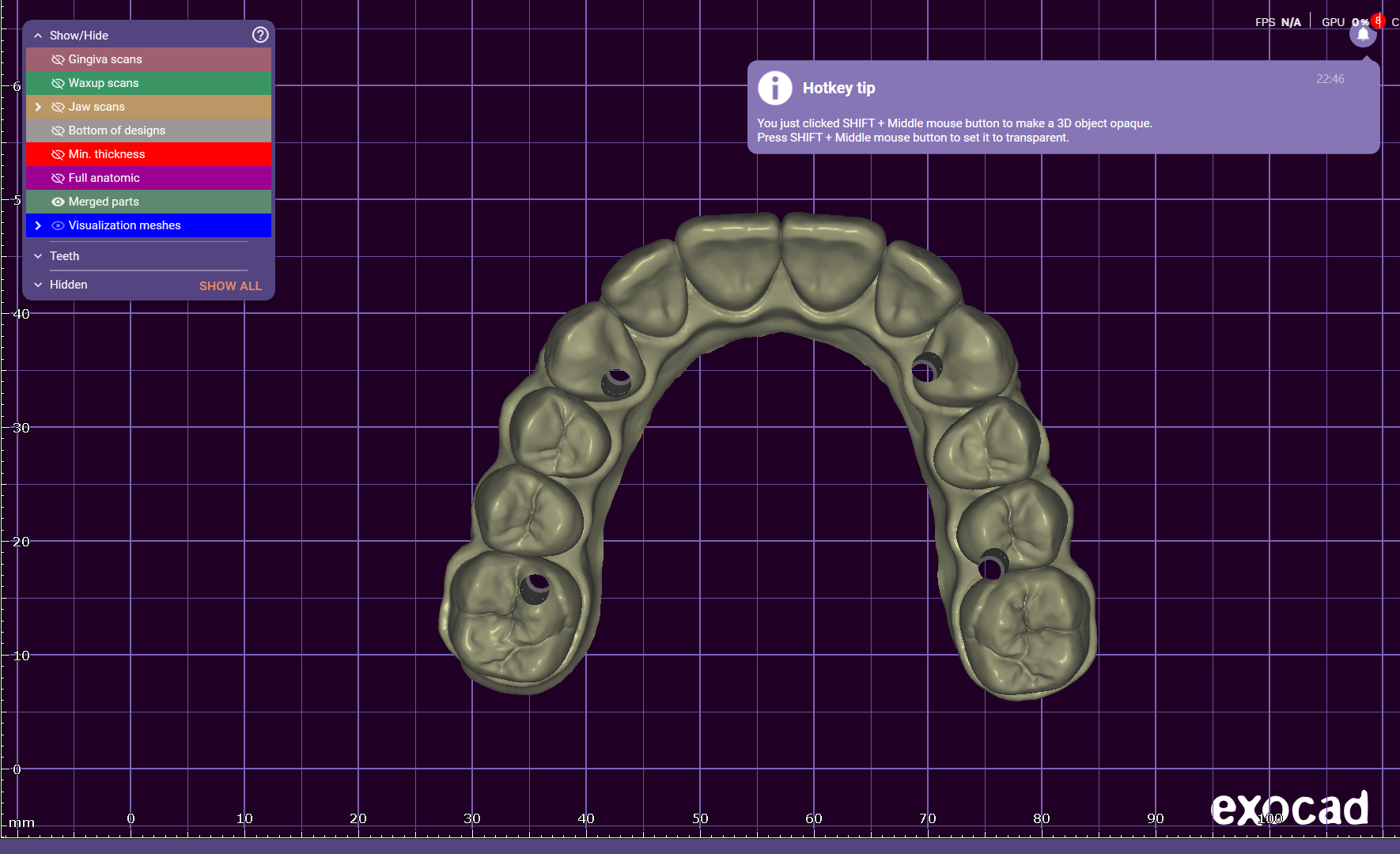Viewport: 1400px width, 854px height.
Task: Expand the Jaw scans group arrow
Action: tap(38, 107)
